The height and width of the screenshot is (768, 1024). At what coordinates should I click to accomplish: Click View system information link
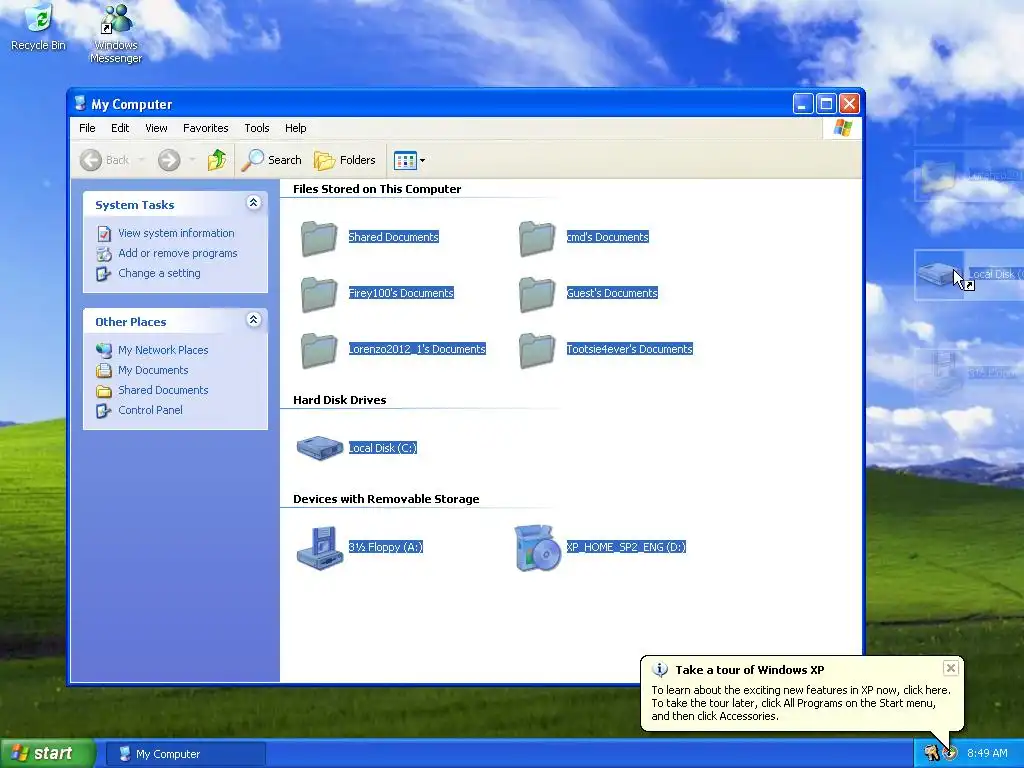(x=176, y=233)
